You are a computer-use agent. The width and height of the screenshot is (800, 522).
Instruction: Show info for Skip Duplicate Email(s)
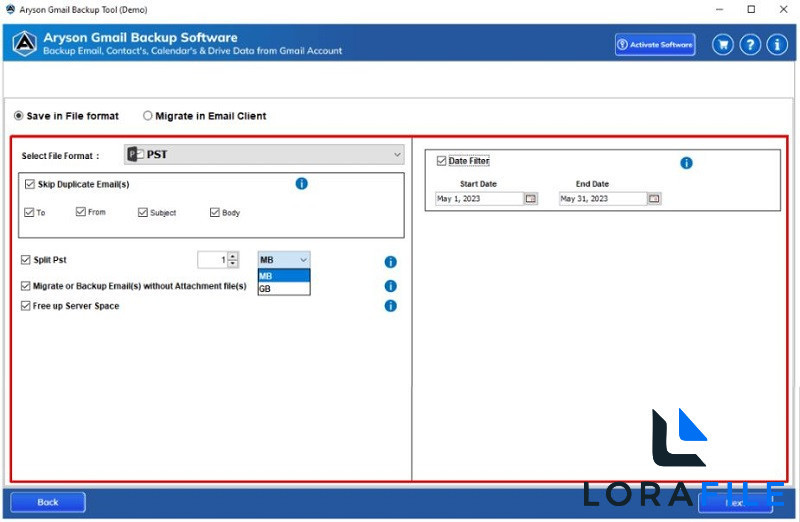302,184
